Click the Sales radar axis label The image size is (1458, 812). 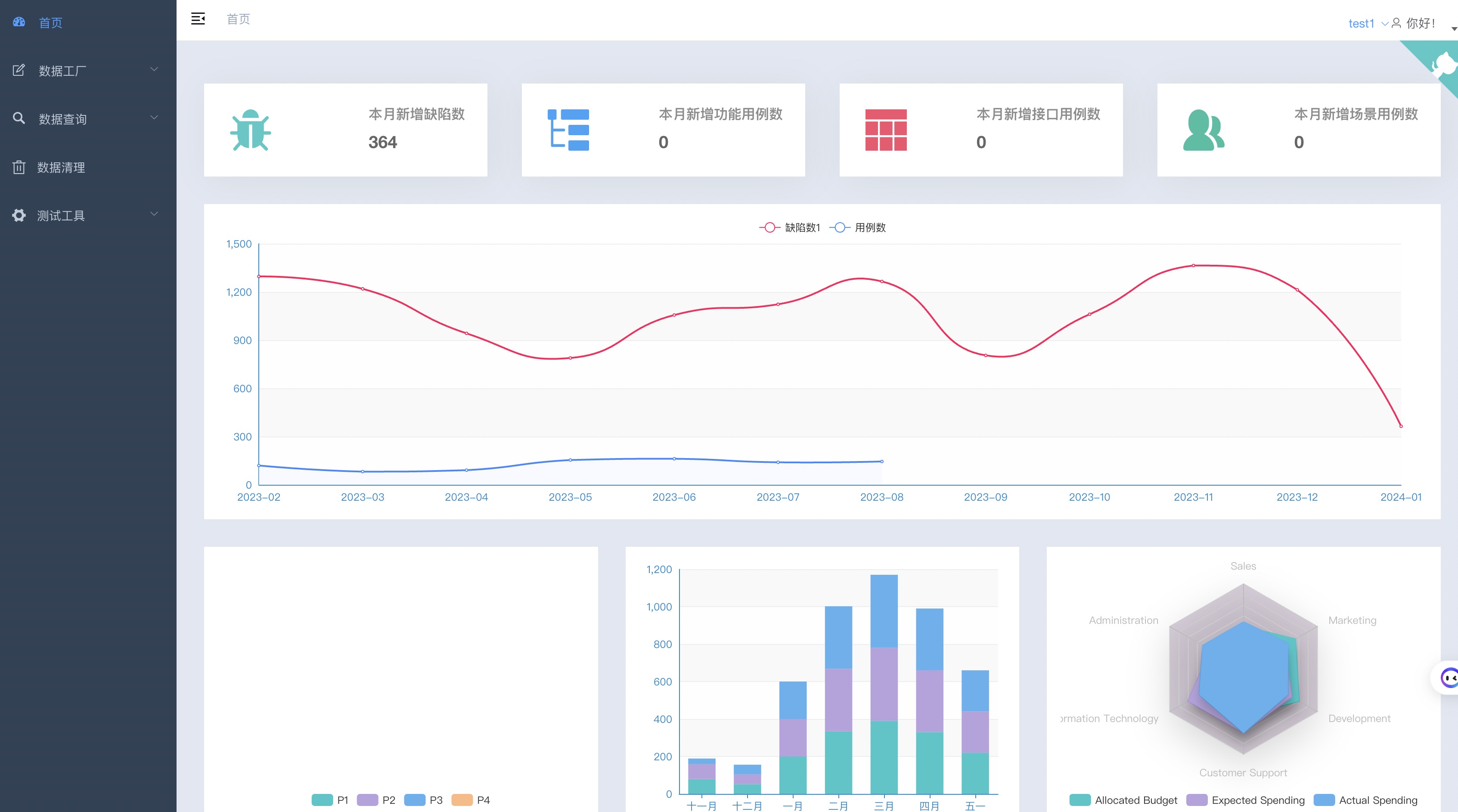(x=1244, y=566)
